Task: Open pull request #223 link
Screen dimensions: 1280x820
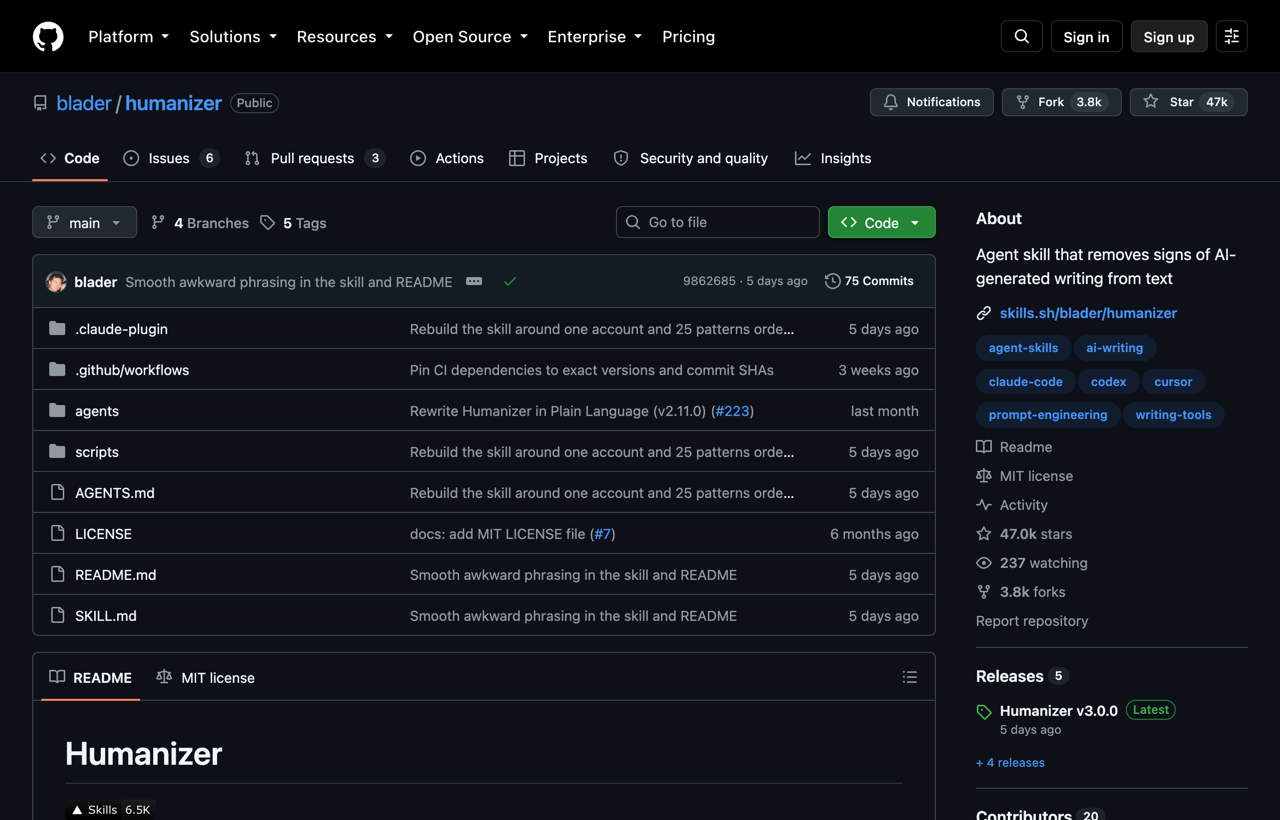Action: click(732, 411)
